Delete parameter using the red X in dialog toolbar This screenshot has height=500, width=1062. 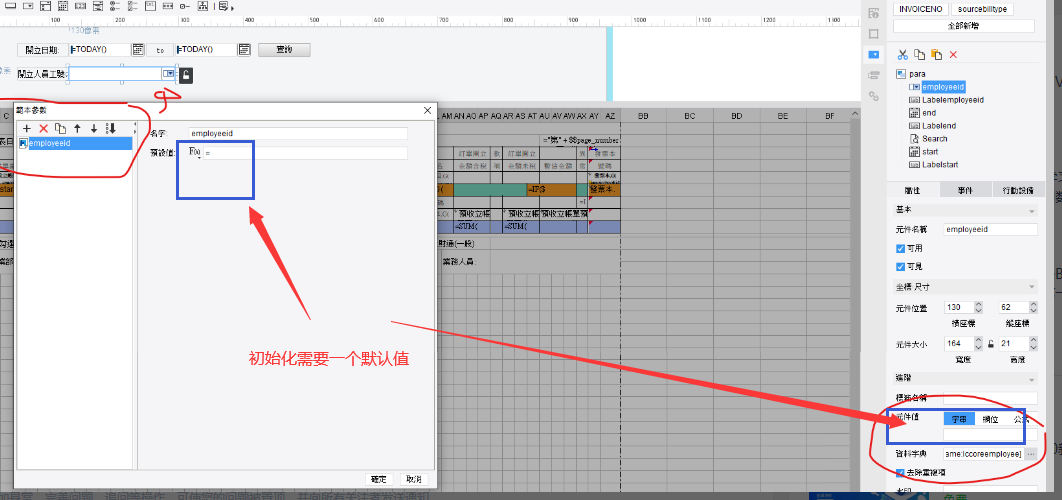[x=43, y=129]
